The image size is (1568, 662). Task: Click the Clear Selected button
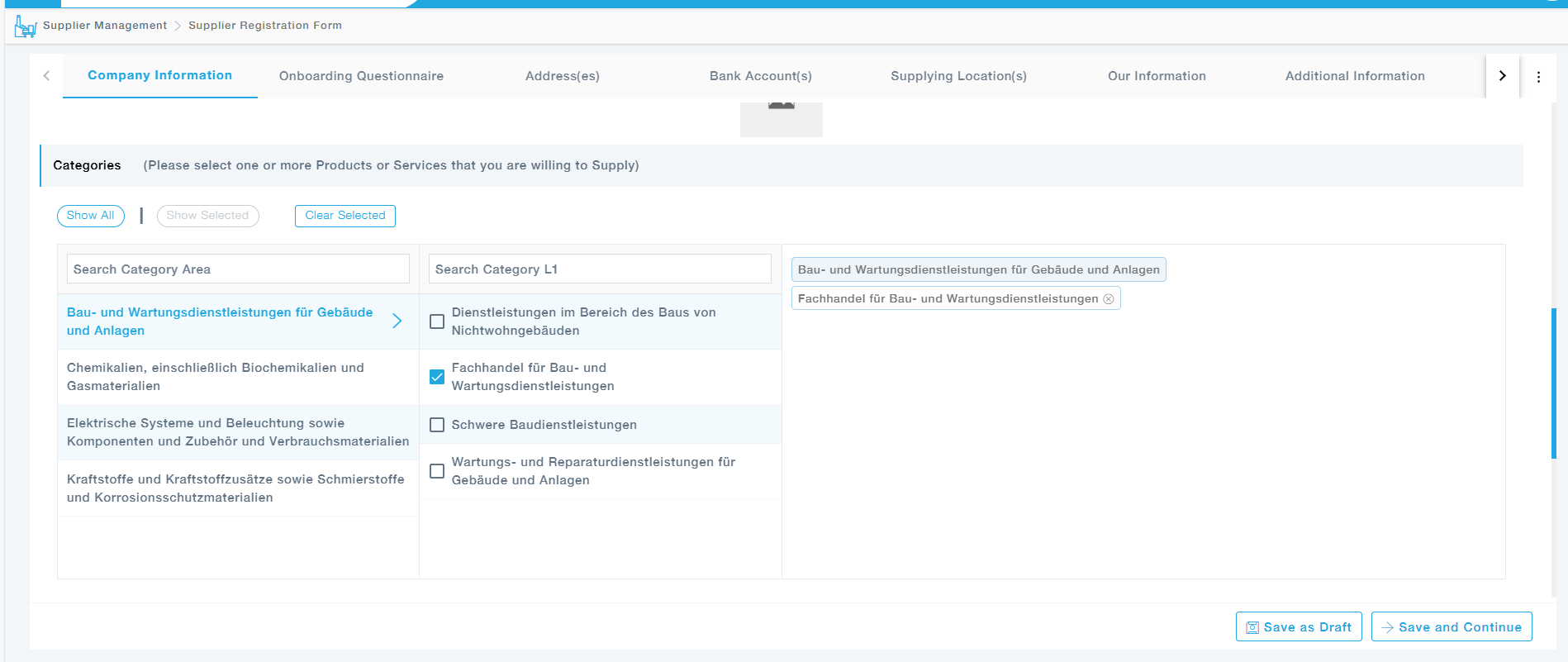[x=345, y=216]
